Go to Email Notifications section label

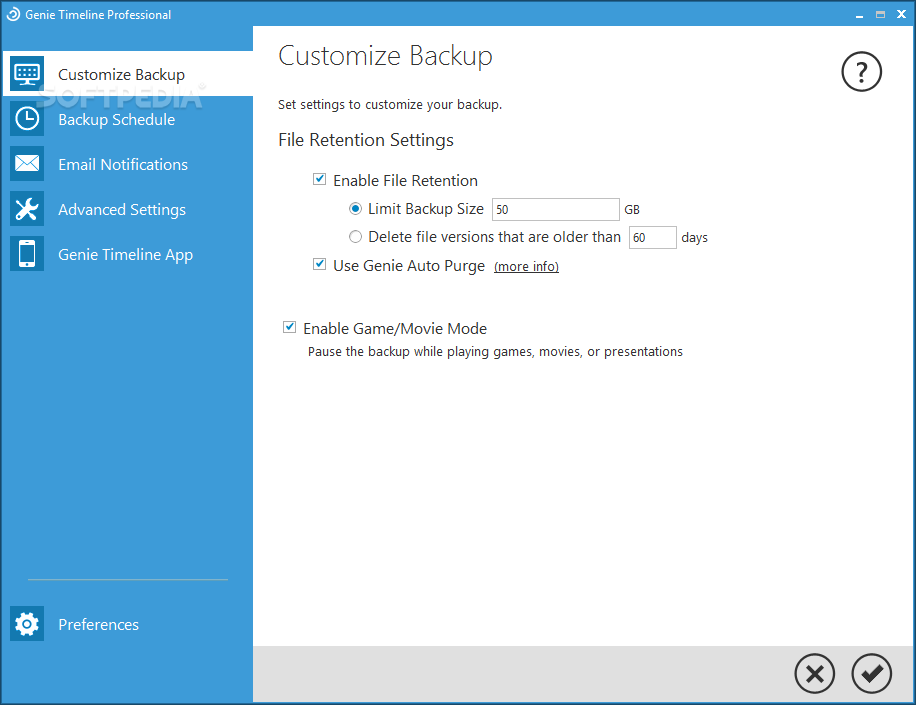point(123,165)
